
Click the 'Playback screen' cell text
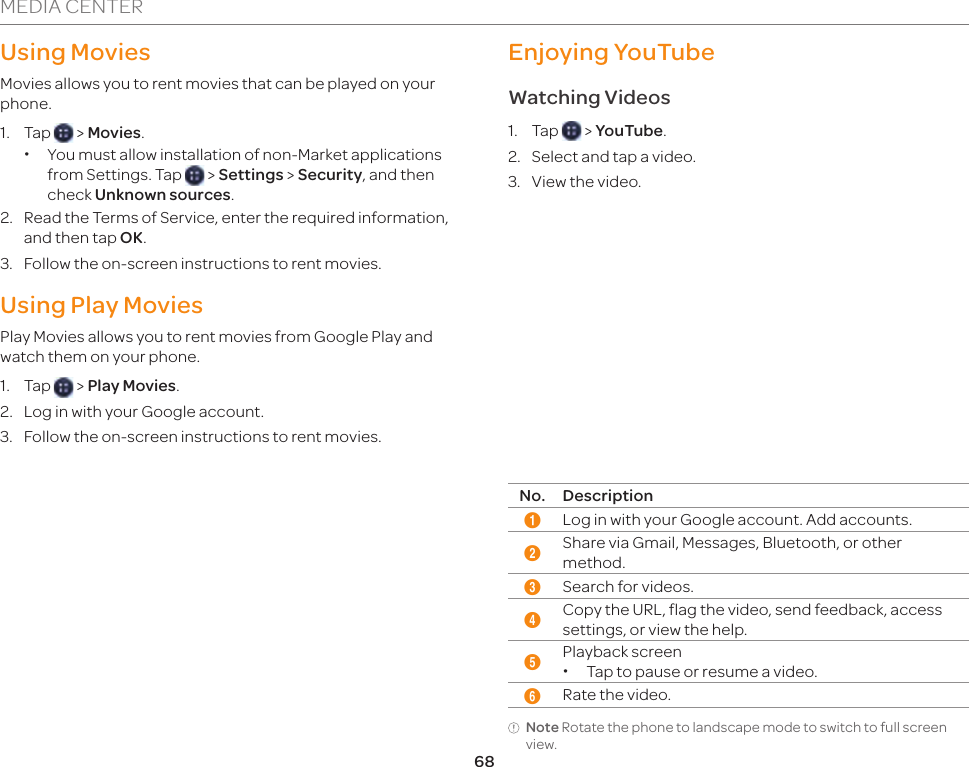(x=622, y=652)
